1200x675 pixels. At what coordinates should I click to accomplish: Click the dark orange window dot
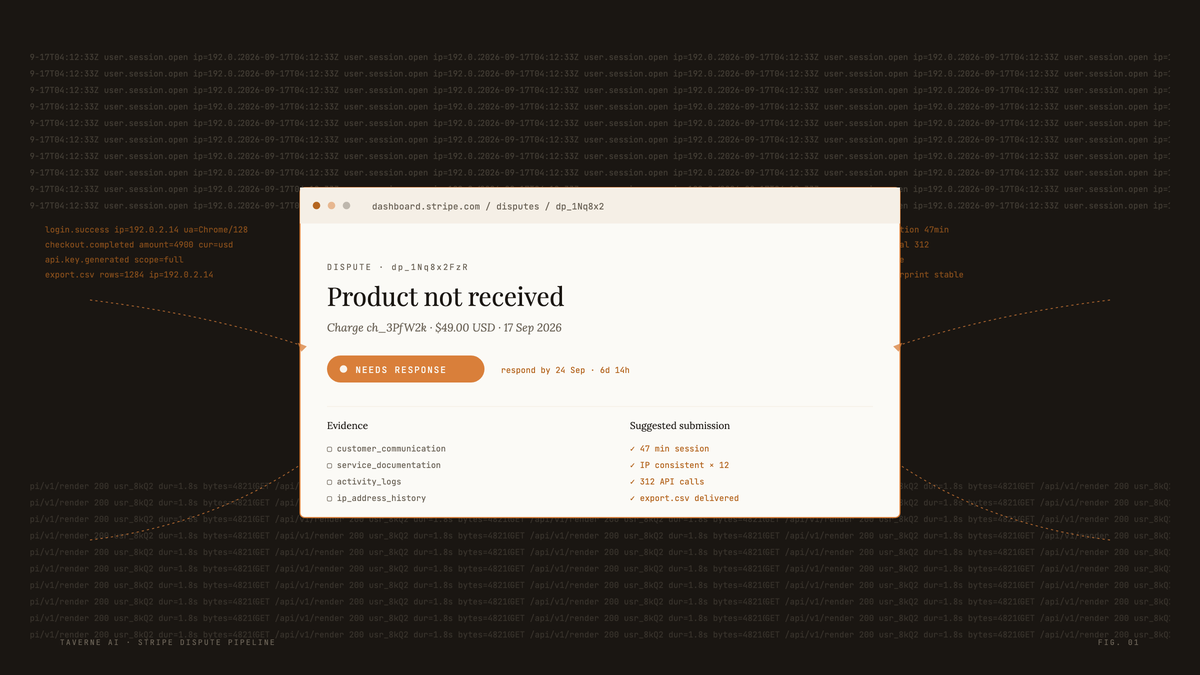[317, 206]
